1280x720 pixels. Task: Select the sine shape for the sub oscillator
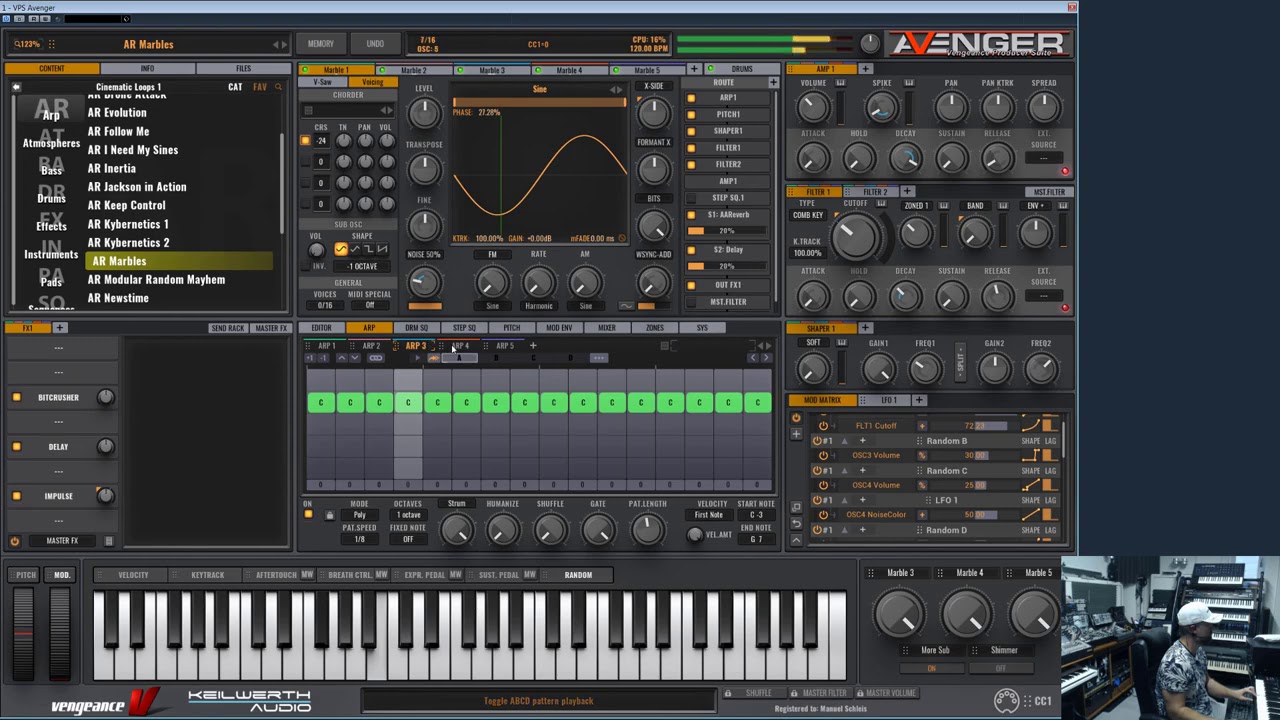coord(341,249)
